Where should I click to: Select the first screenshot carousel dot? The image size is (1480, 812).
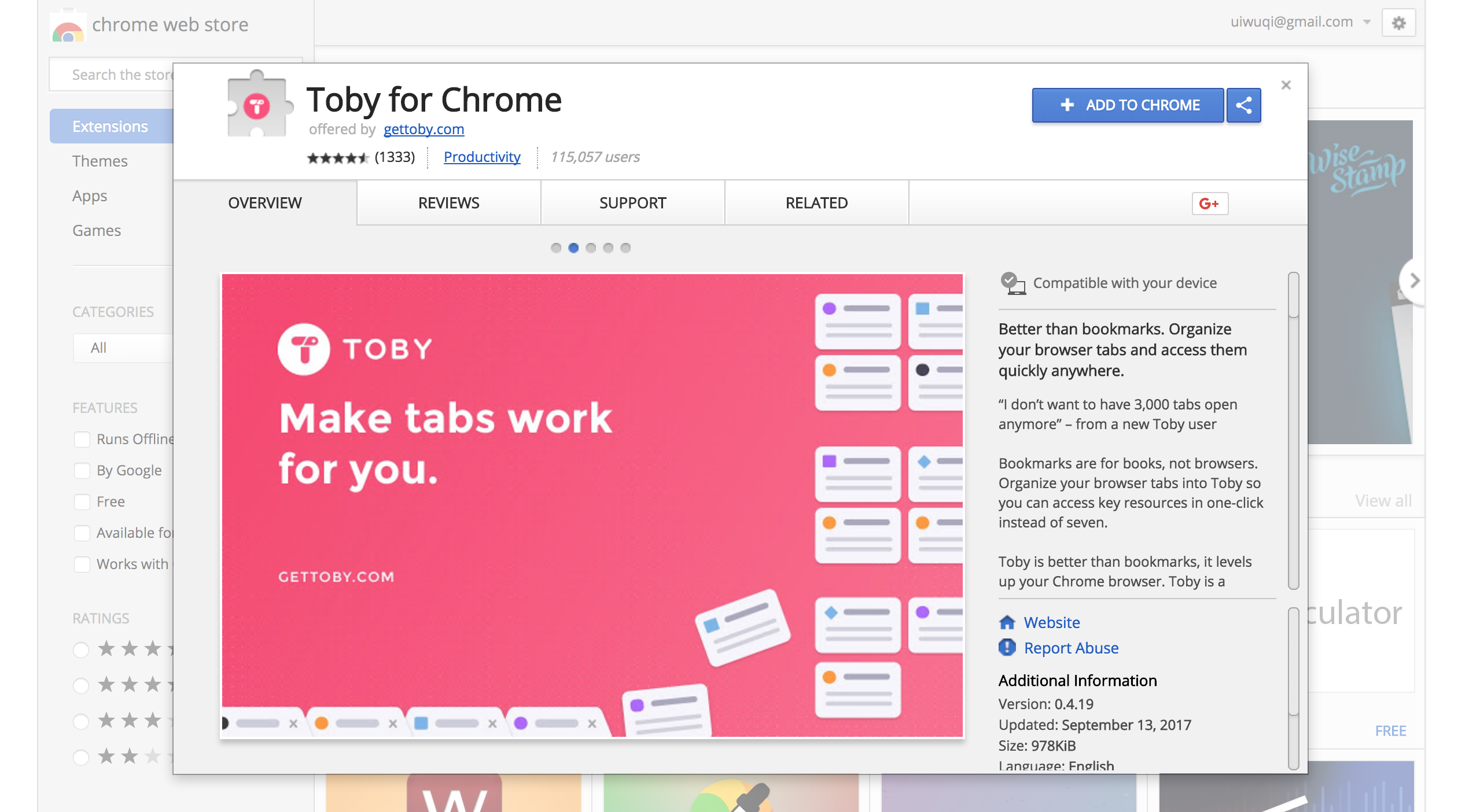coord(556,248)
